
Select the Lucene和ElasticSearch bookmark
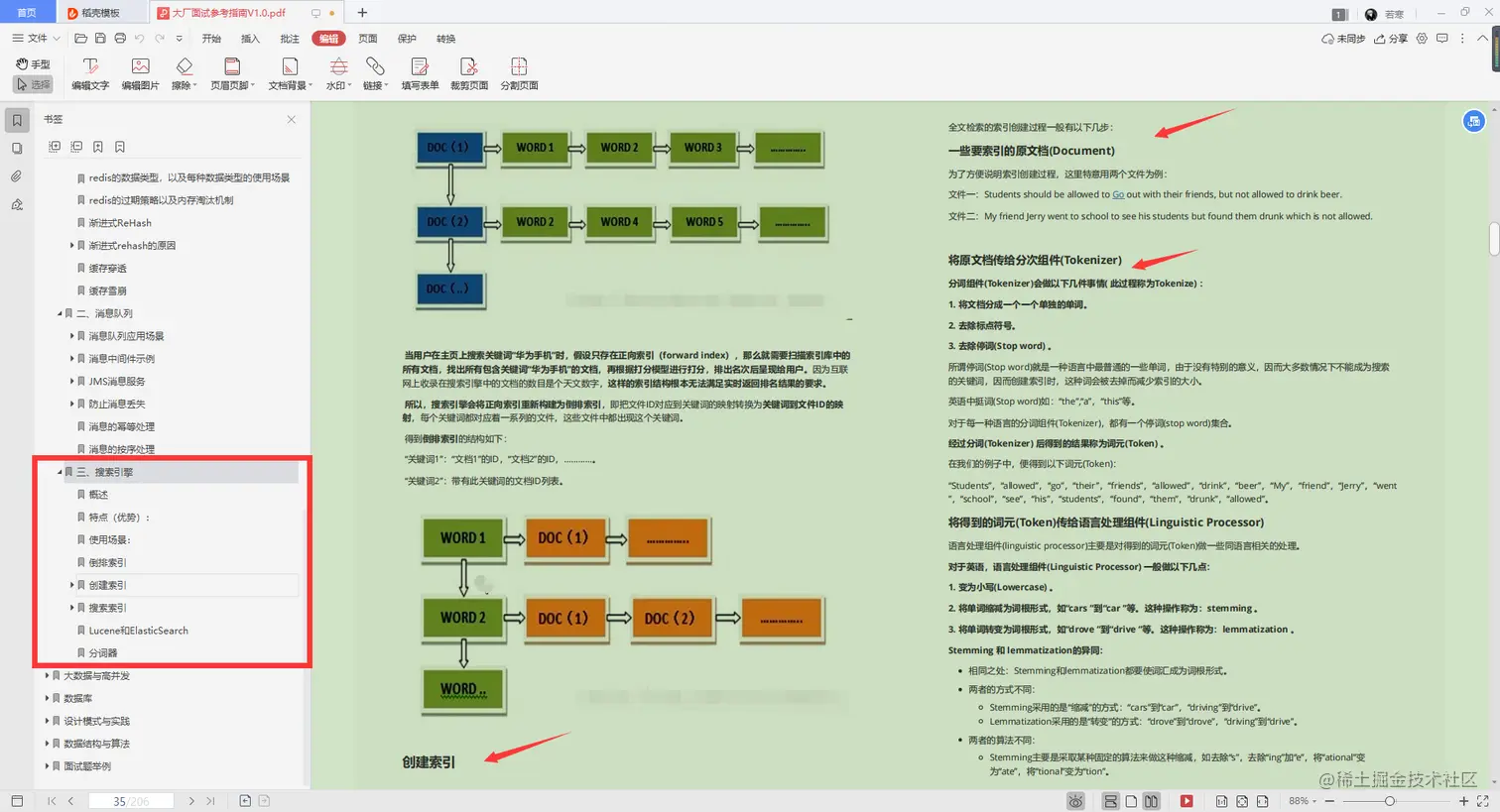coord(138,631)
